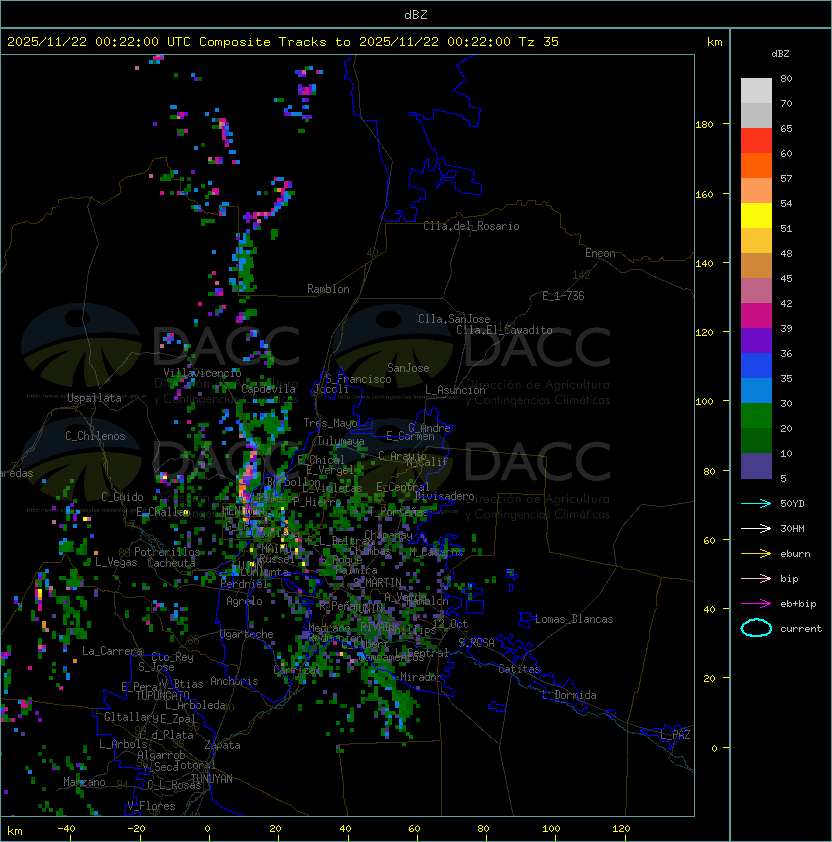Image resolution: width=832 pixels, height=842 pixels.
Task: Click the La_Carrera label
Action: [x=112, y=651]
